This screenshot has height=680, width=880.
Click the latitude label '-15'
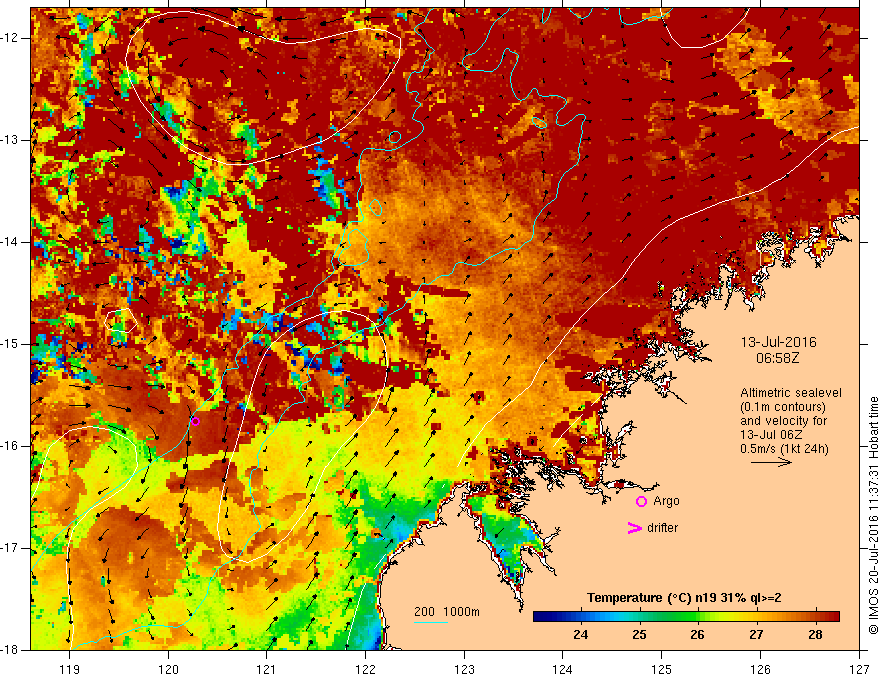pyautogui.click(x=11, y=344)
